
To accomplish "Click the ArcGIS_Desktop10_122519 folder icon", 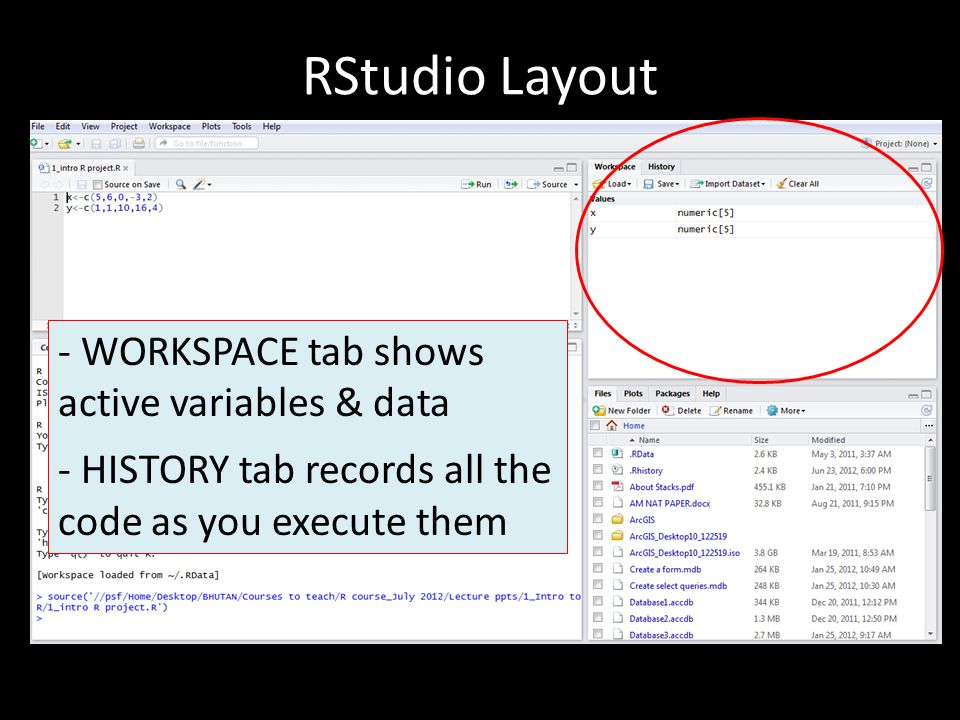I will [x=617, y=536].
